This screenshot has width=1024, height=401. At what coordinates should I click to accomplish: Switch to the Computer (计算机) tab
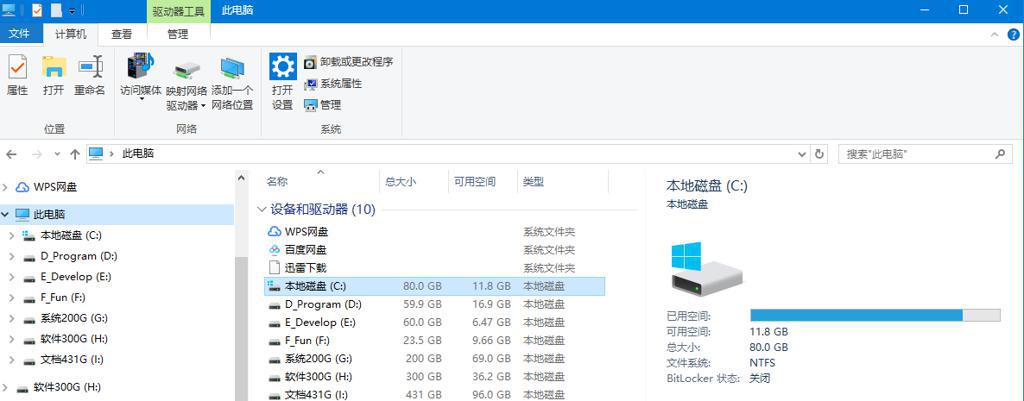(71, 34)
